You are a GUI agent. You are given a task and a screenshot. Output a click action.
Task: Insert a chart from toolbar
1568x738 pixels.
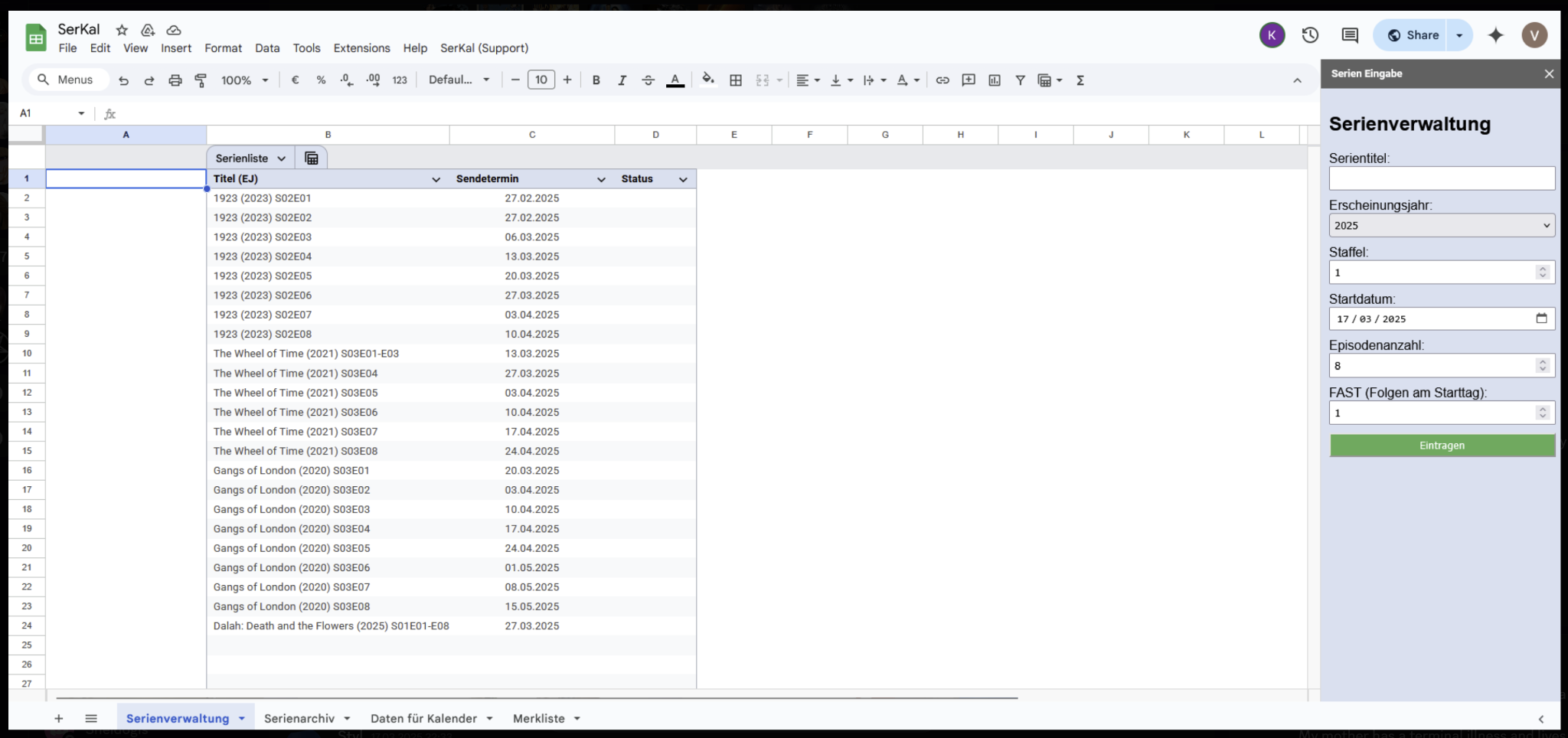tap(995, 80)
